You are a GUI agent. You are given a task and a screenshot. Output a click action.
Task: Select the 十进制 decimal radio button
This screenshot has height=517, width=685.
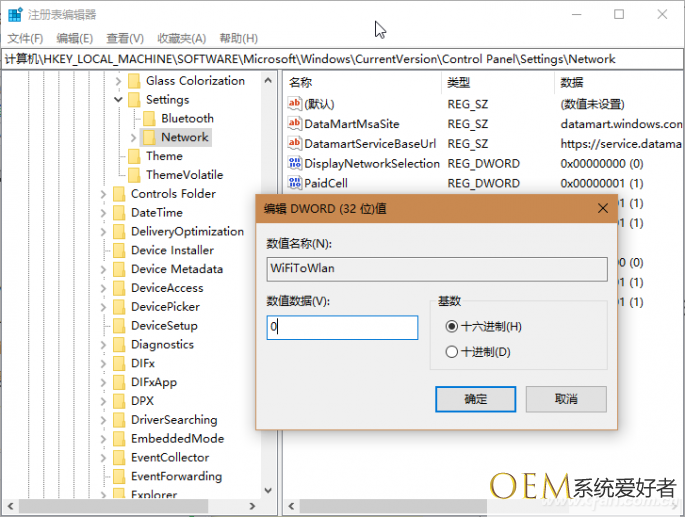pos(452,352)
